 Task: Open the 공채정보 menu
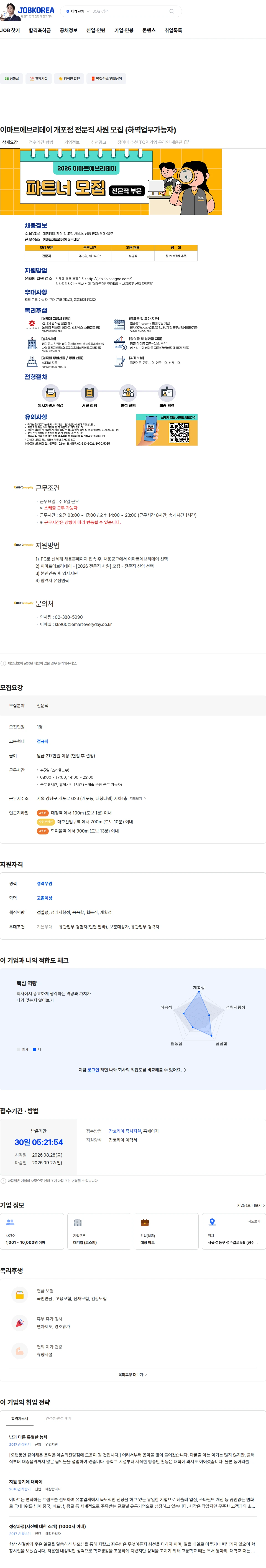point(68,30)
